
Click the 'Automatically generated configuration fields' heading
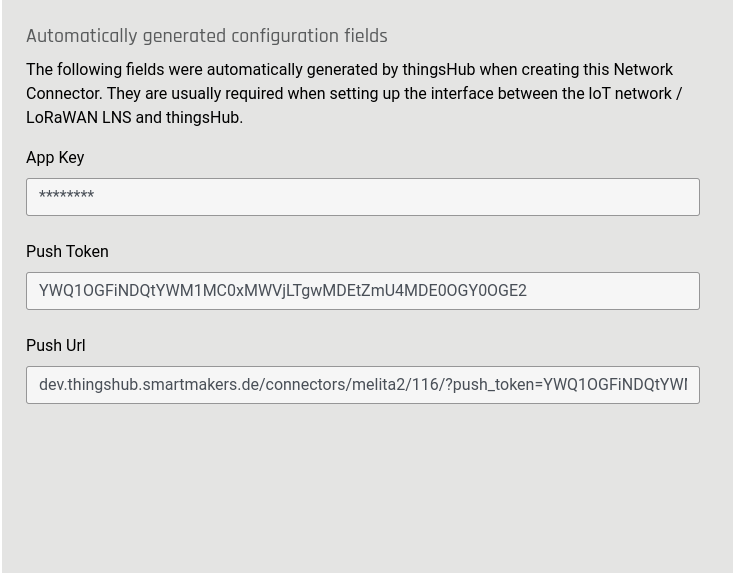click(x=206, y=36)
